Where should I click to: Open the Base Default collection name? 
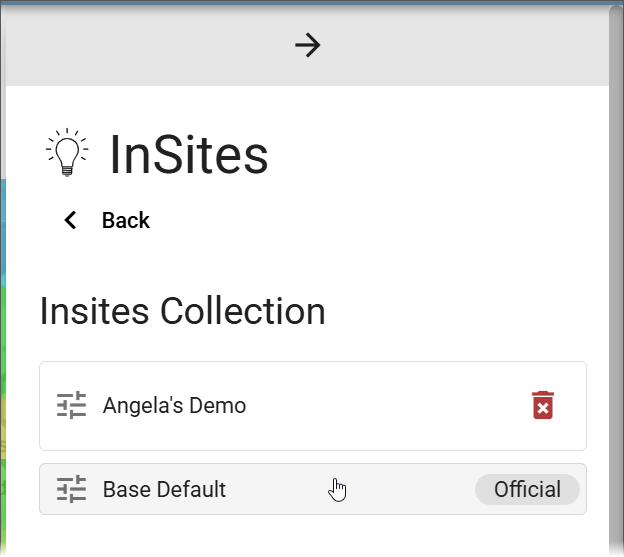pyautogui.click(x=164, y=489)
